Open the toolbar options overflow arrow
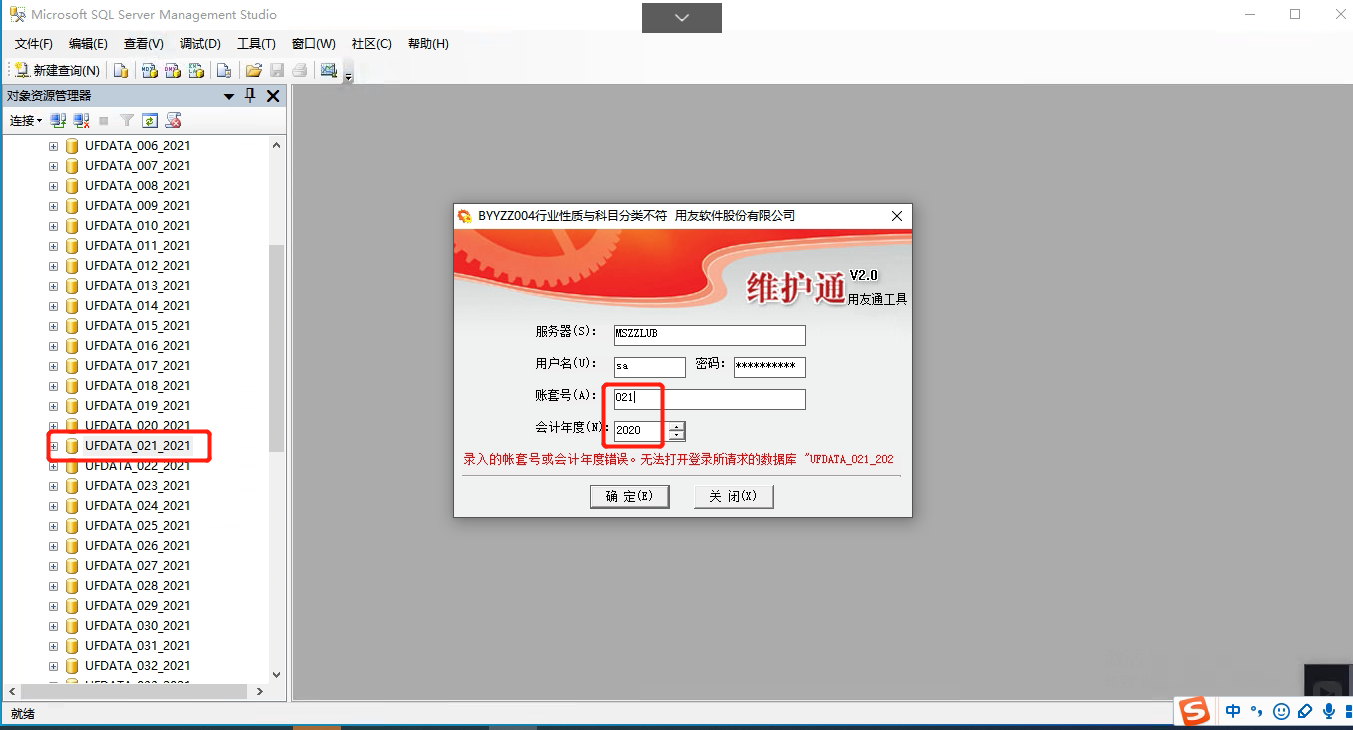The width and height of the screenshot is (1353, 730). [348, 74]
